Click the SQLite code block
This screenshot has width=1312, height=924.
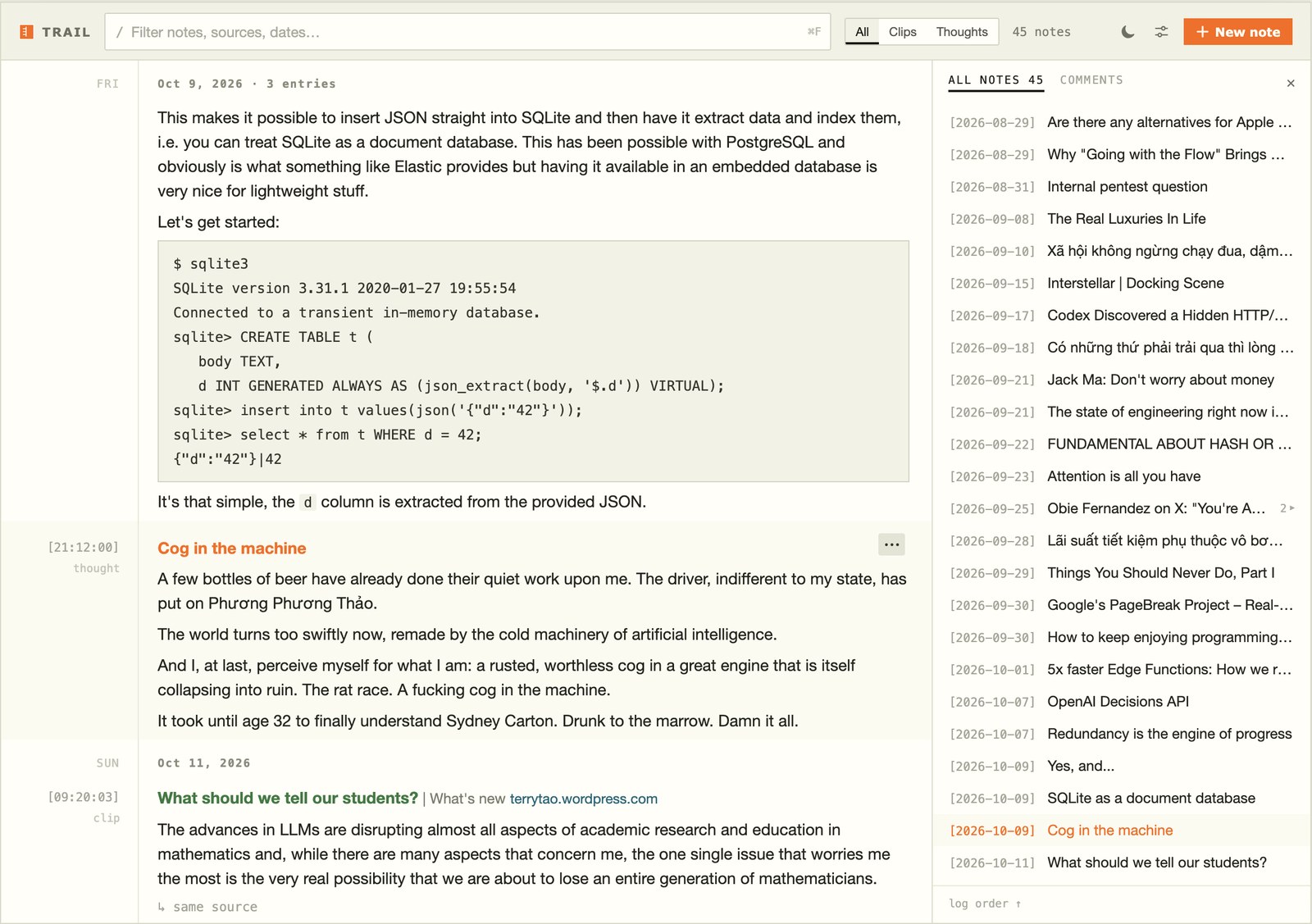click(x=533, y=361)
